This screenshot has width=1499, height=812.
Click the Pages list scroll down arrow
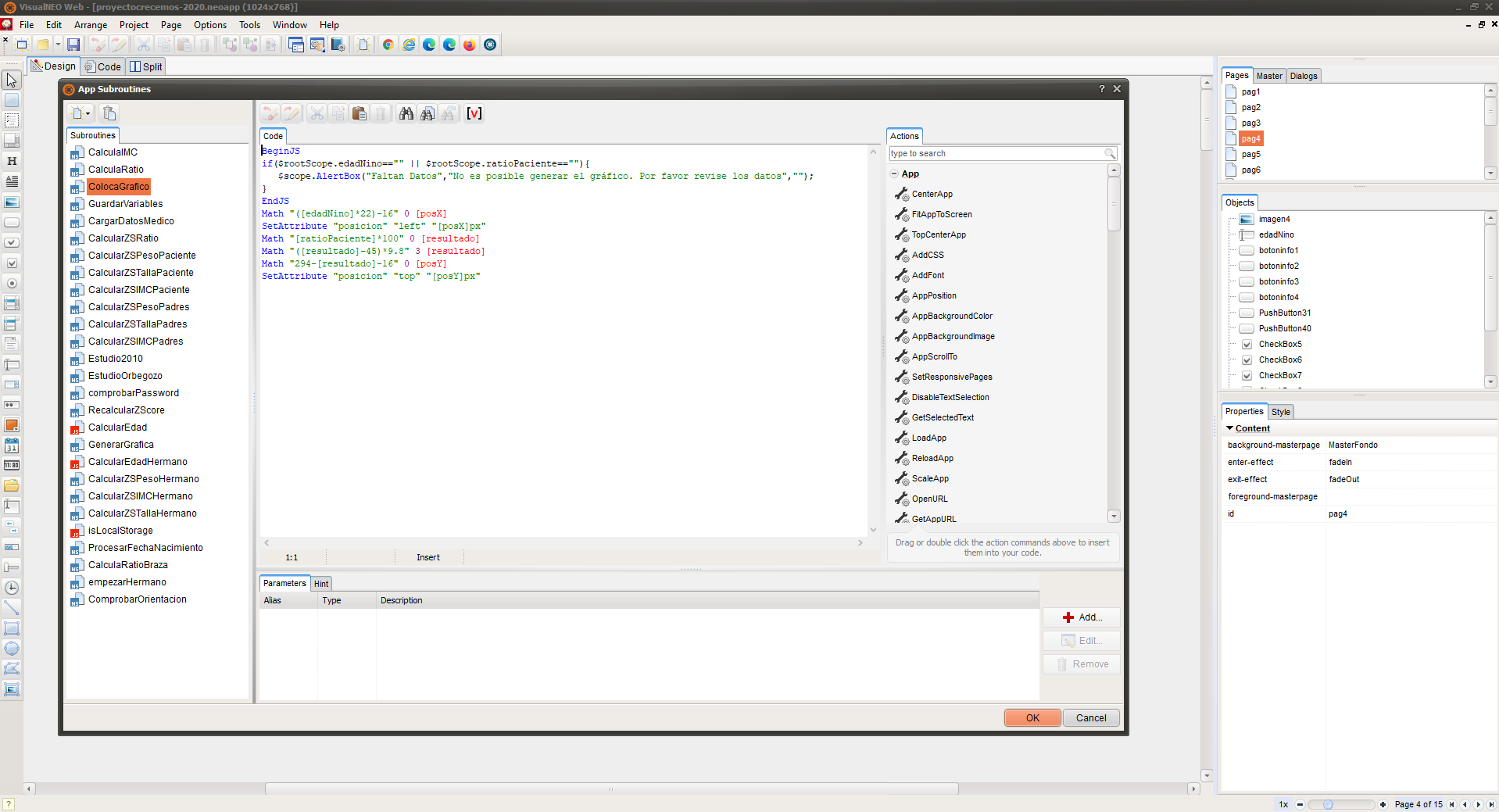(x=1490, y=173)
